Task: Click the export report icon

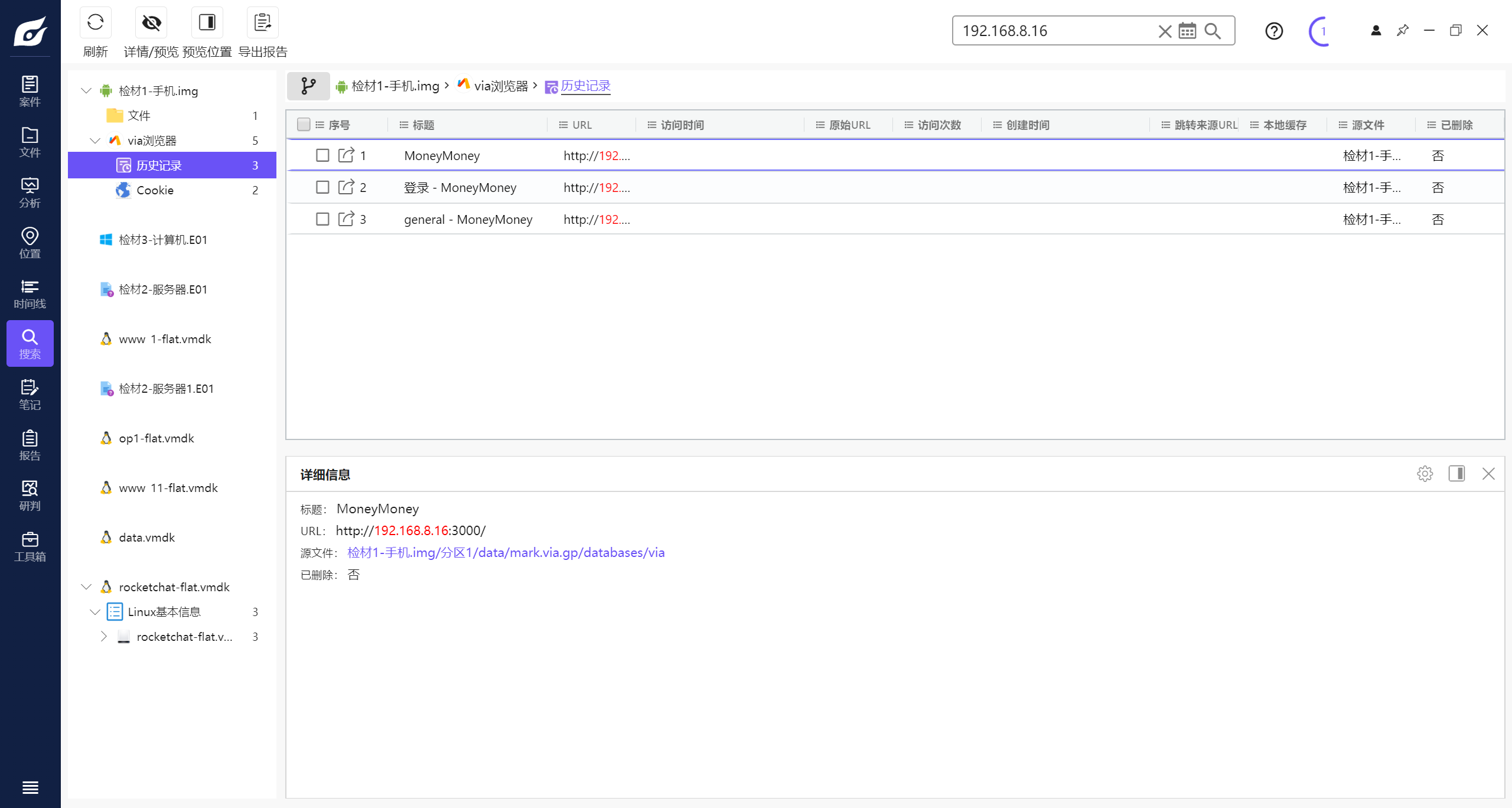Action: pyautogui.click(x=262, y=22)
